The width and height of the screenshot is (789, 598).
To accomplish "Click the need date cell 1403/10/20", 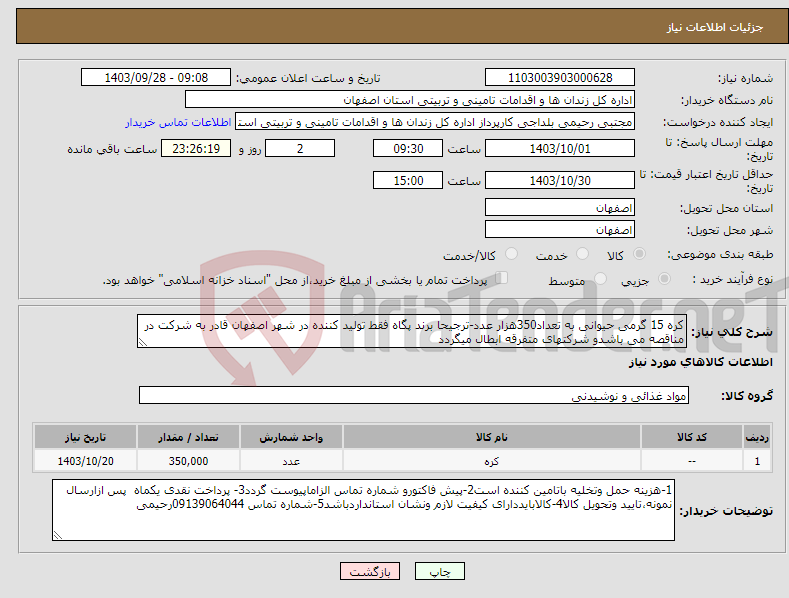I will [x=86, y=461].
